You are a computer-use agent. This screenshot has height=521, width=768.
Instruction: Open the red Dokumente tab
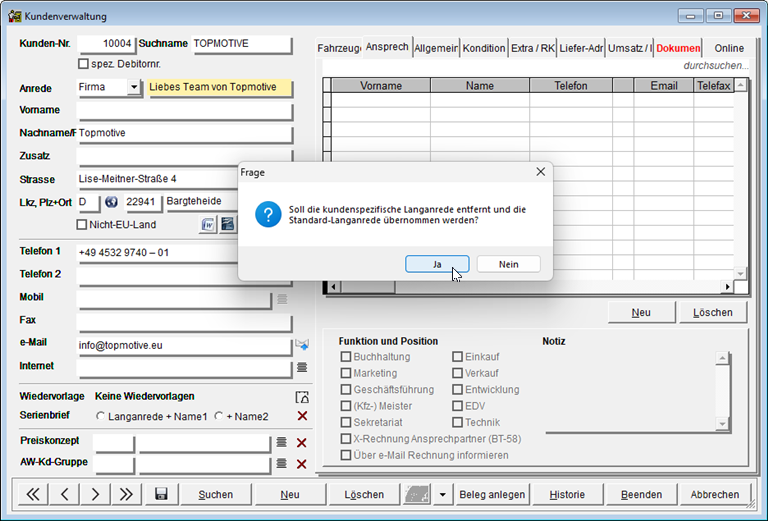click(678, 48)
